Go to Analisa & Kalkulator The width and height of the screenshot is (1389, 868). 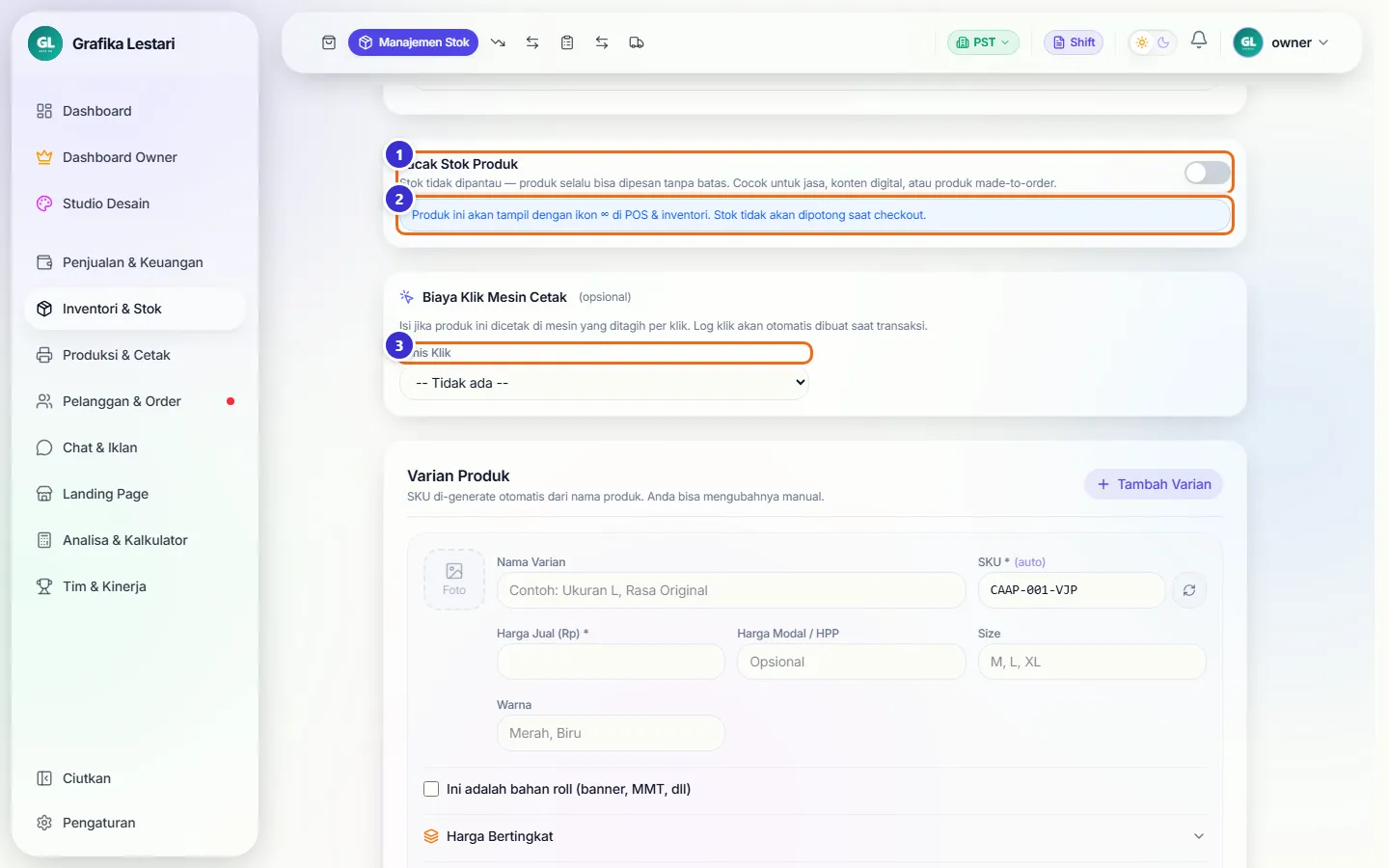[x=134, y=540]
